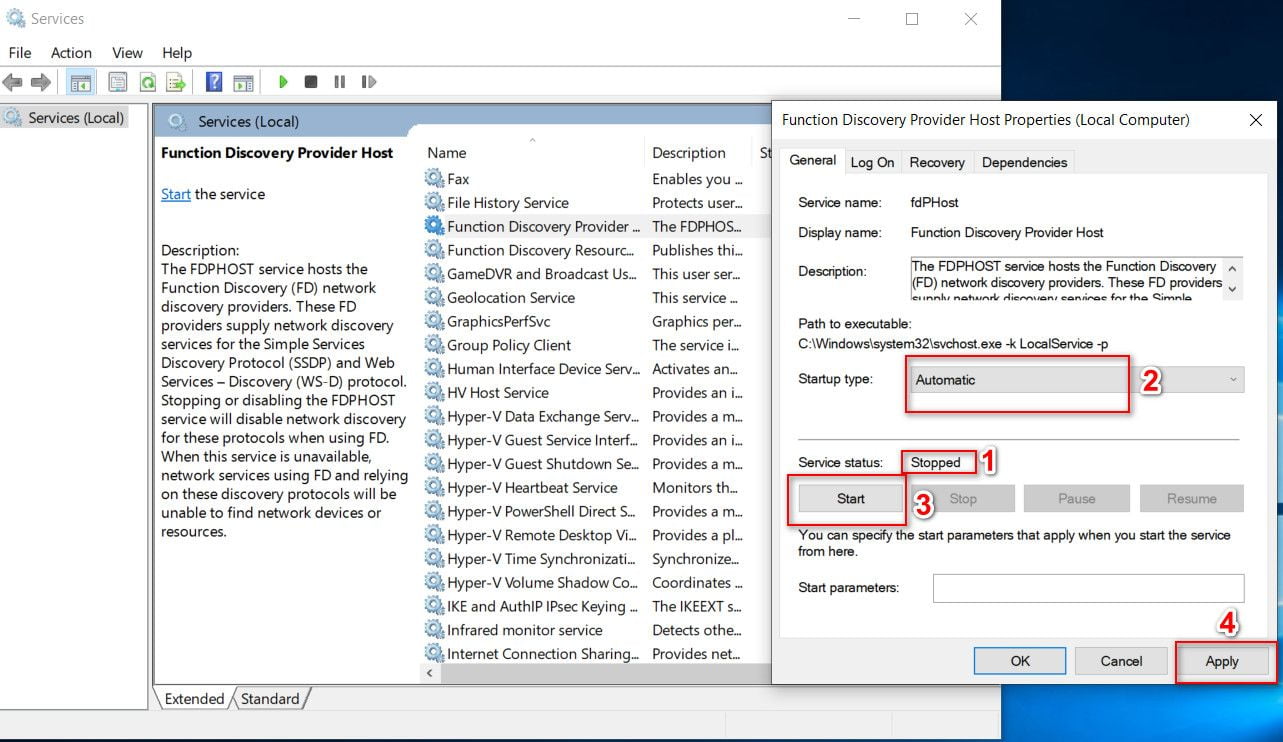Click the Pause Service toolbar icon
The image size is (1283, 742).
click(x=339, y=82)
